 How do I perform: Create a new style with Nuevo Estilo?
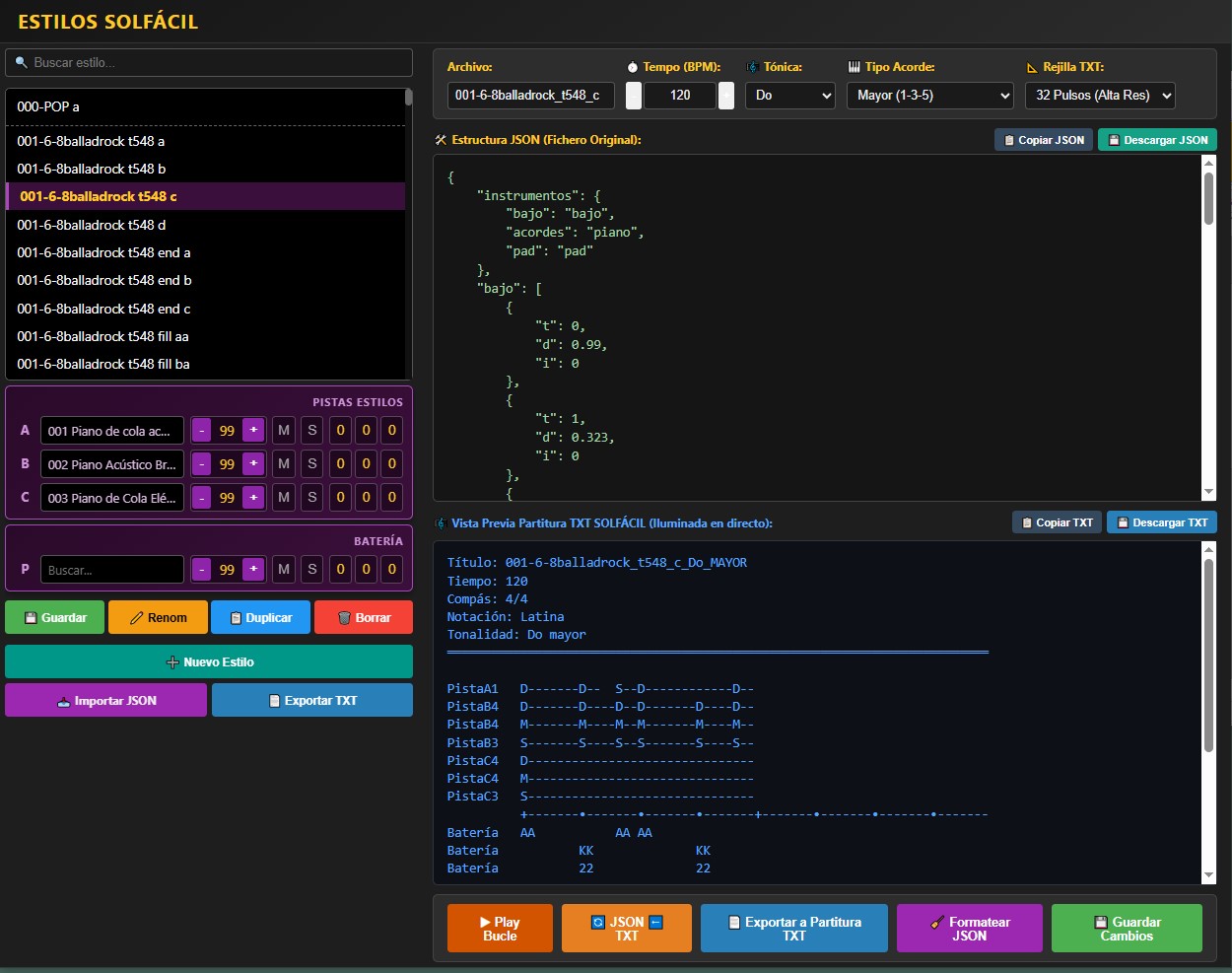209,661
